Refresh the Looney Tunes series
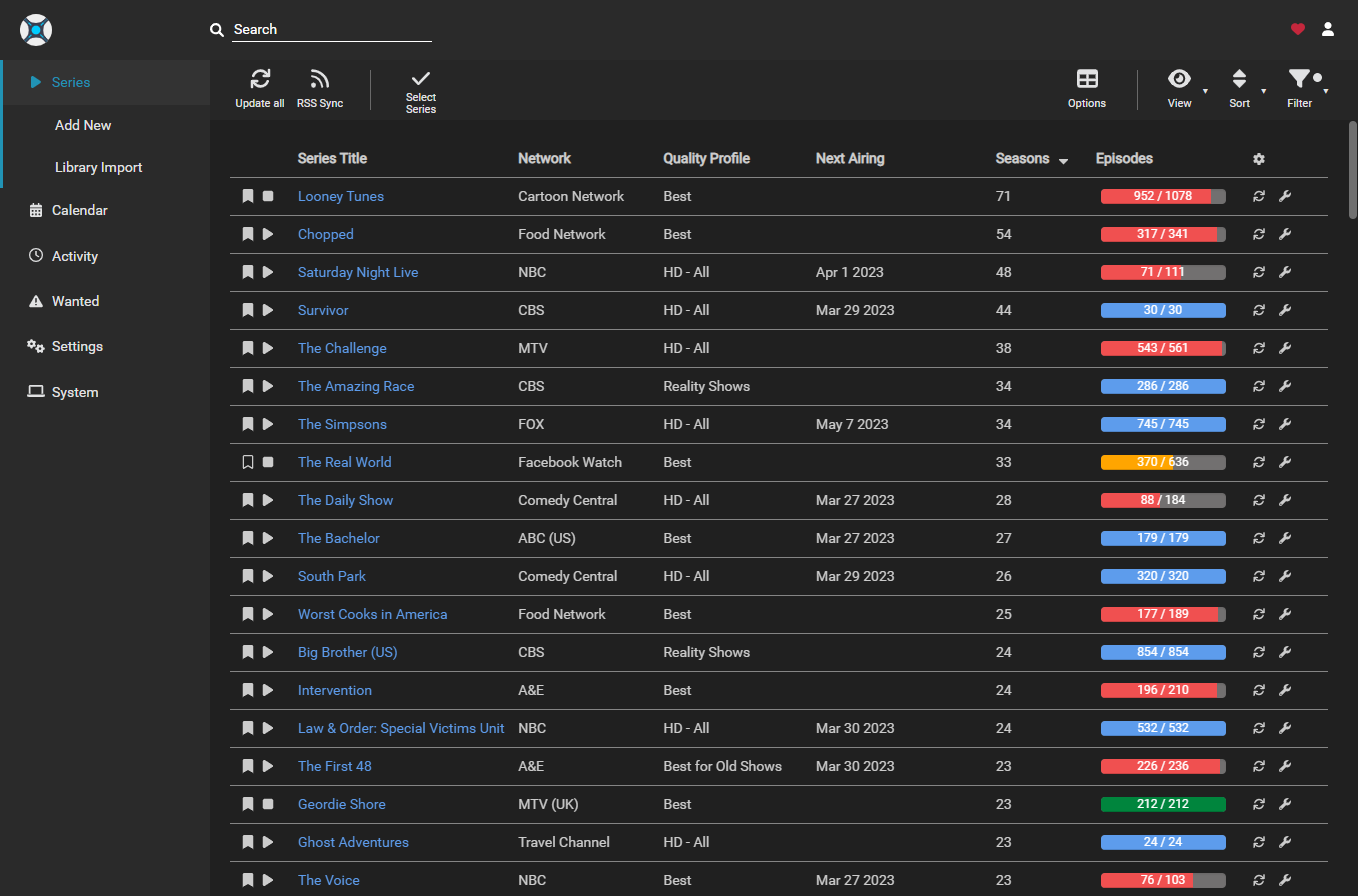 coord(1259,197)
